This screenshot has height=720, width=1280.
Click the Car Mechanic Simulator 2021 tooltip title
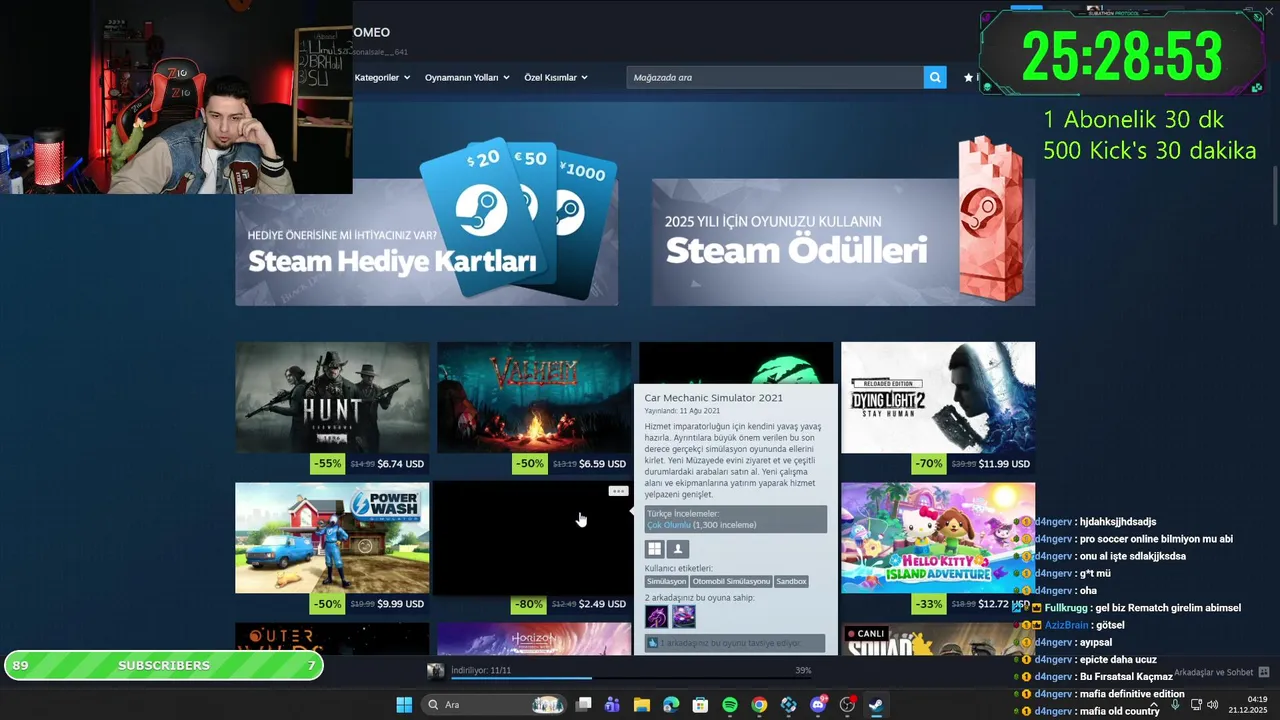click(x=714, y=398)
